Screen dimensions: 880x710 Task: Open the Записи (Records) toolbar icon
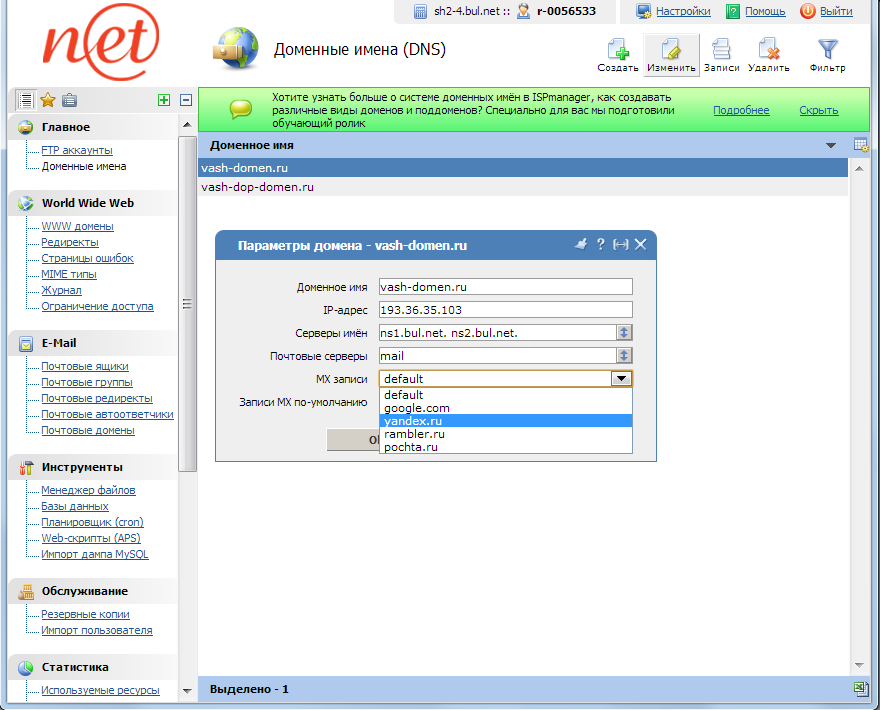[720, 54]
